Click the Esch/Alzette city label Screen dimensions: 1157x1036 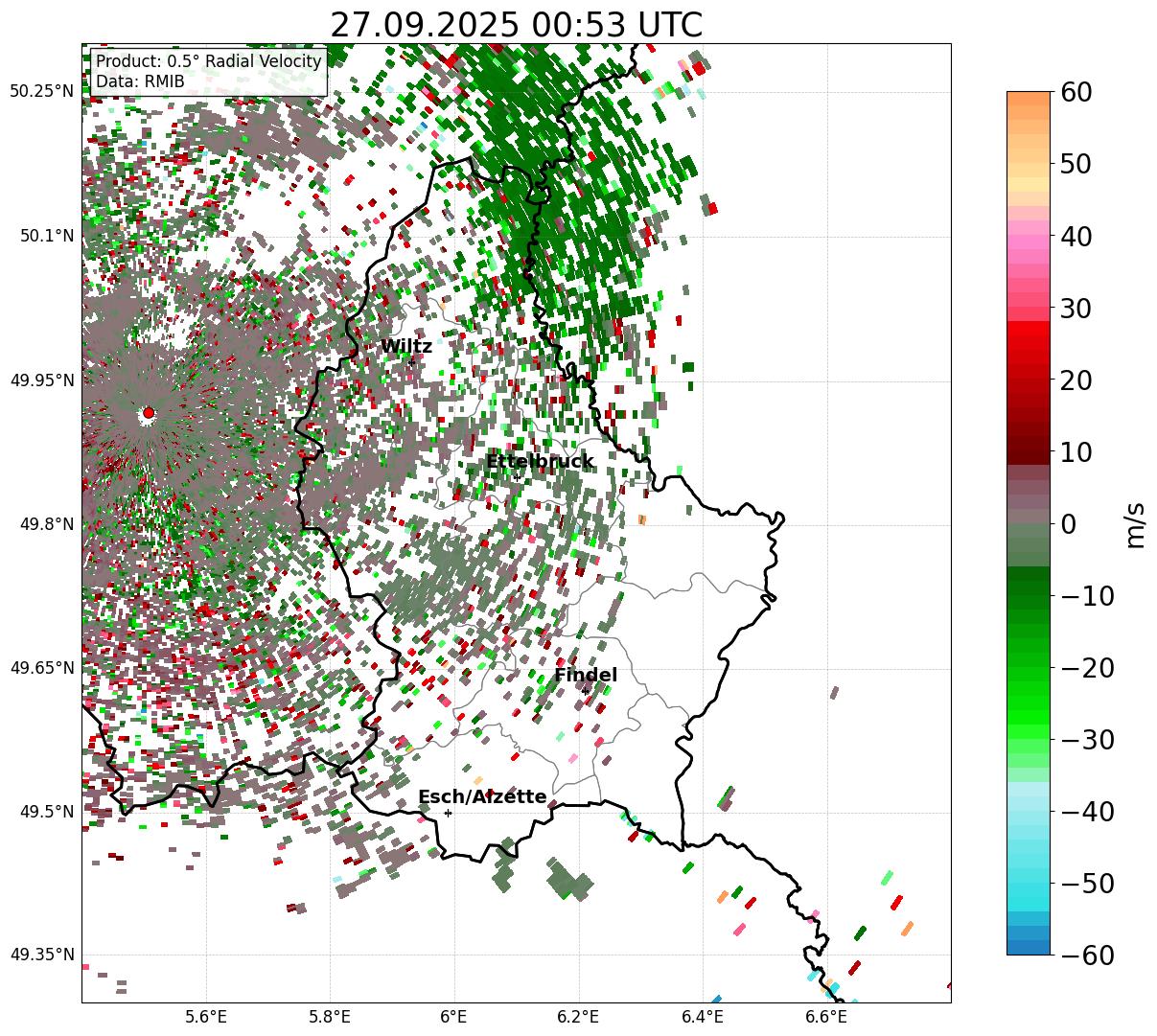coord(482,797)
